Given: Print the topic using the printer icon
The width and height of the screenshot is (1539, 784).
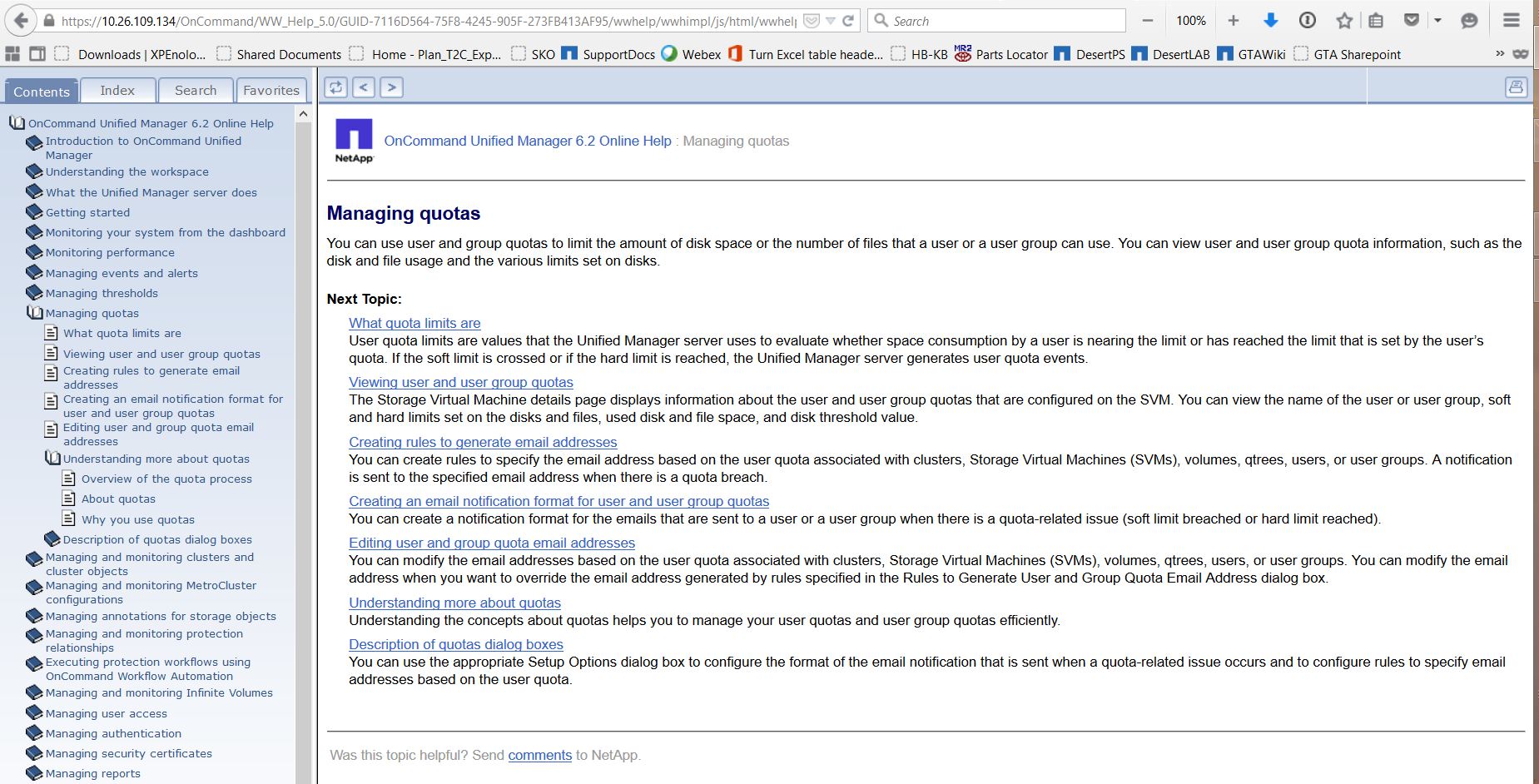Looking at the screenshot, I should pos(1516,87).
